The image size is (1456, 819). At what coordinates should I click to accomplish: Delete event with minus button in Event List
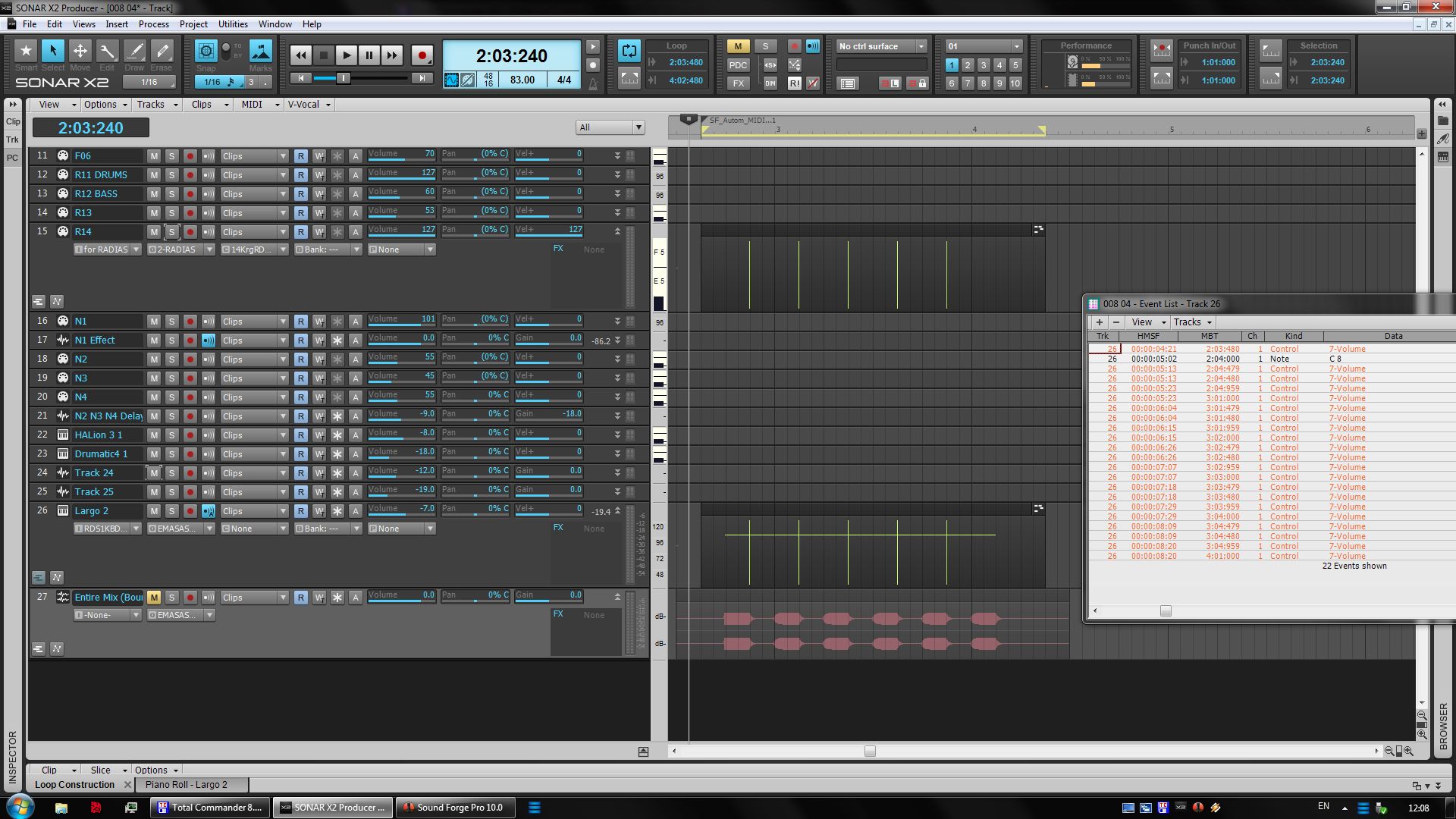coord(1116,322)
